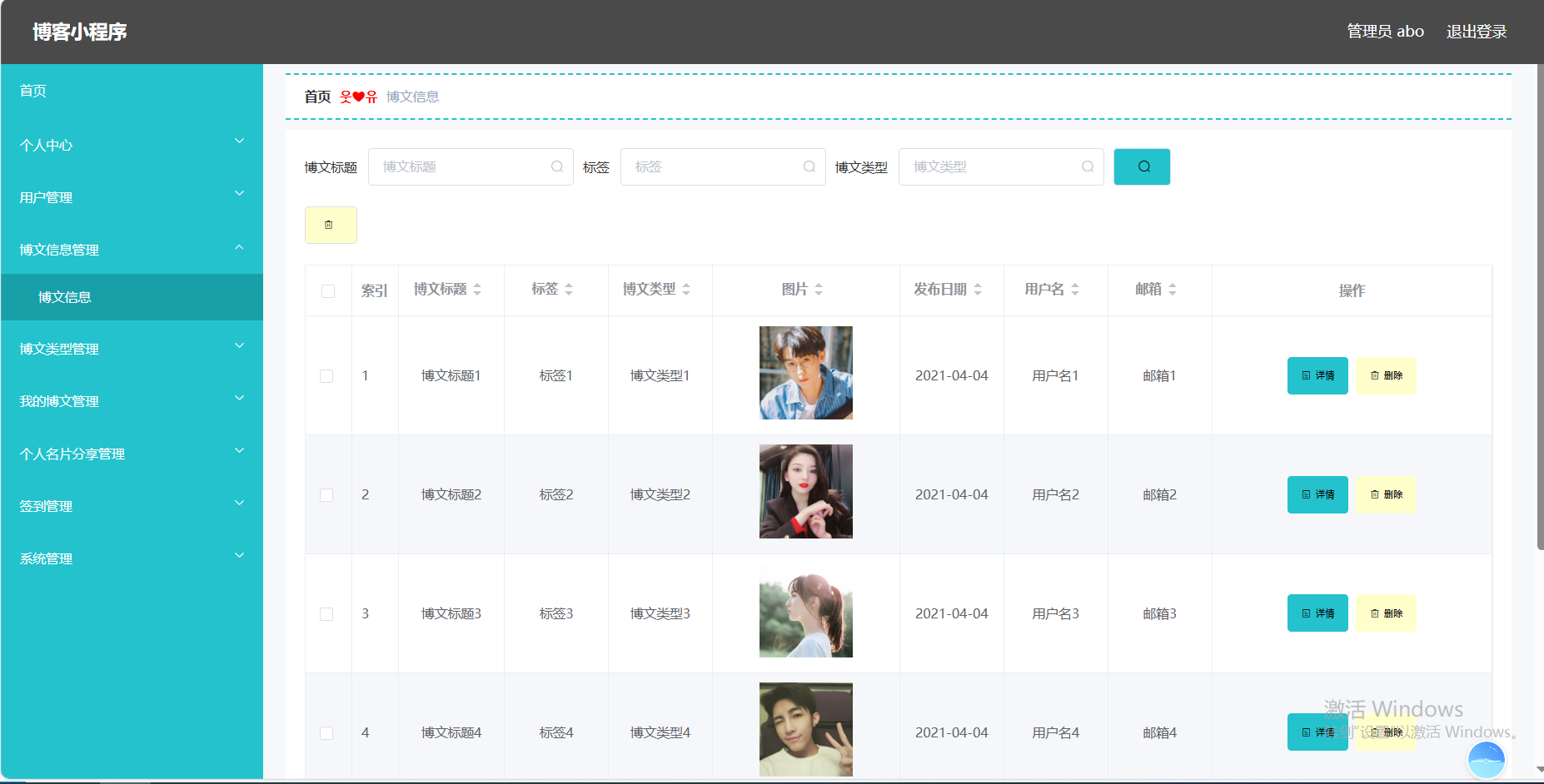This screenshot has width=1544, height=784.
Task: Click in the 博文类型 search input
Action: pos(1001,166)
